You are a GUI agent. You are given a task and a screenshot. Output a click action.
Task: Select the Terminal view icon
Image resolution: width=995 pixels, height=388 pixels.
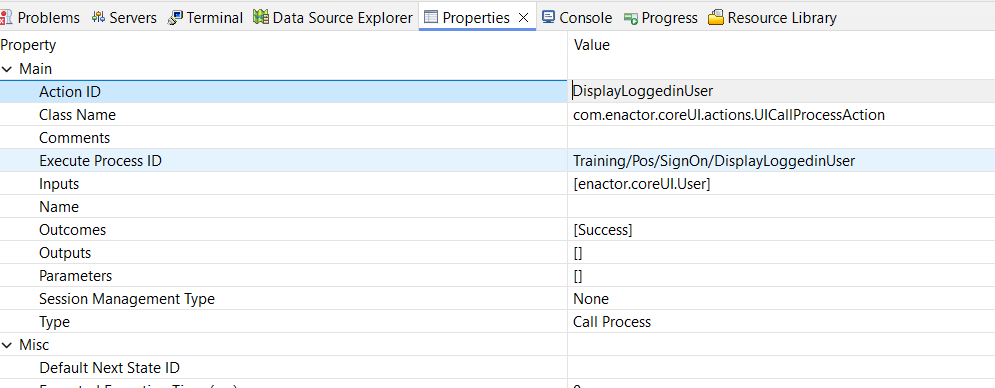click(x=175, y=18)
